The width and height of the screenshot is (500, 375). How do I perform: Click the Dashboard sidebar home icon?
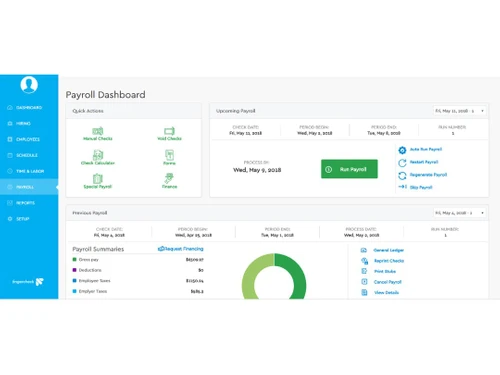pyautogui.click(x=10, y=107)
